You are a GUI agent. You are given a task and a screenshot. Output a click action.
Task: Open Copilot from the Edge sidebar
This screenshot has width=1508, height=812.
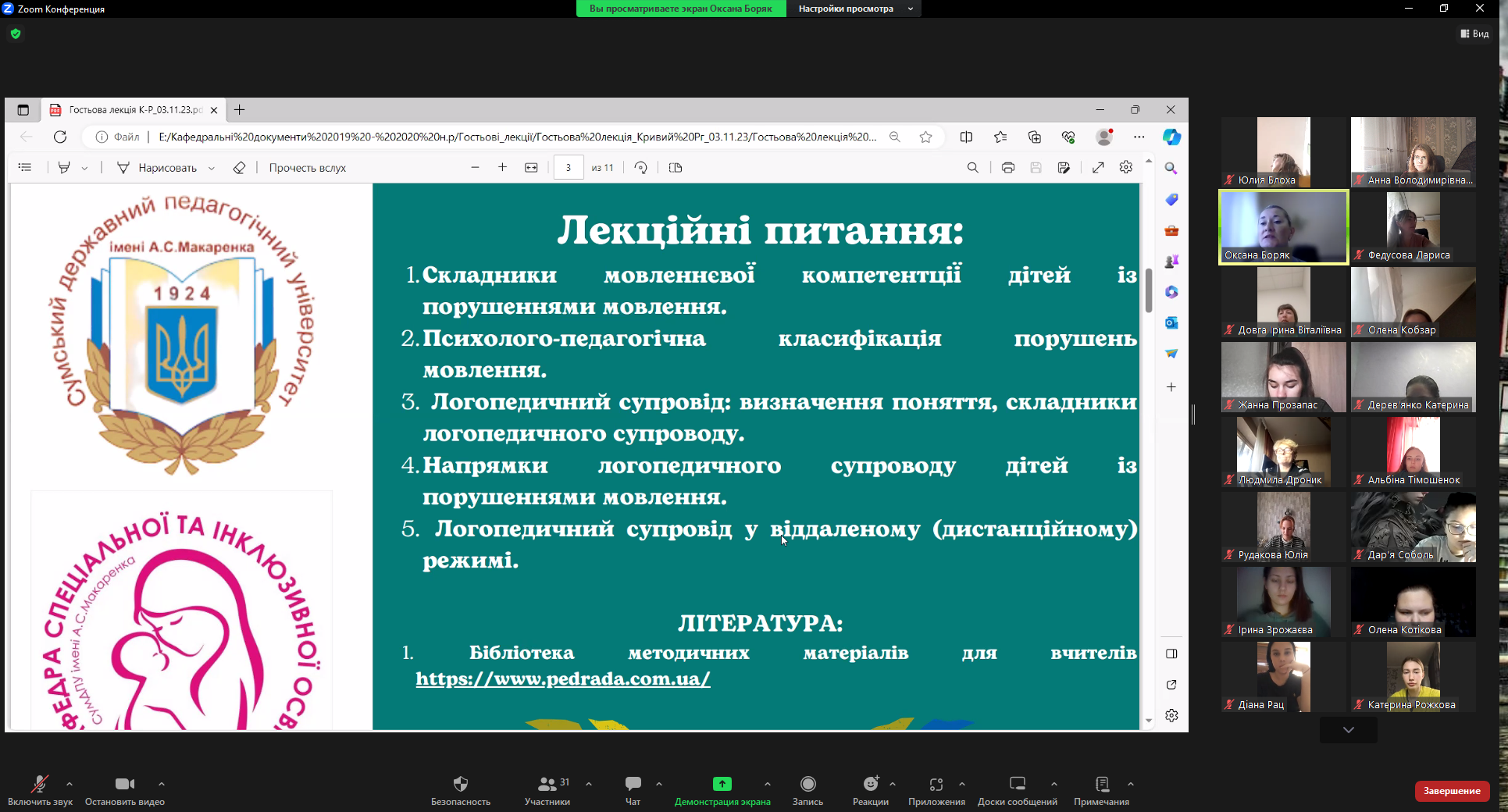(1171, 137)
